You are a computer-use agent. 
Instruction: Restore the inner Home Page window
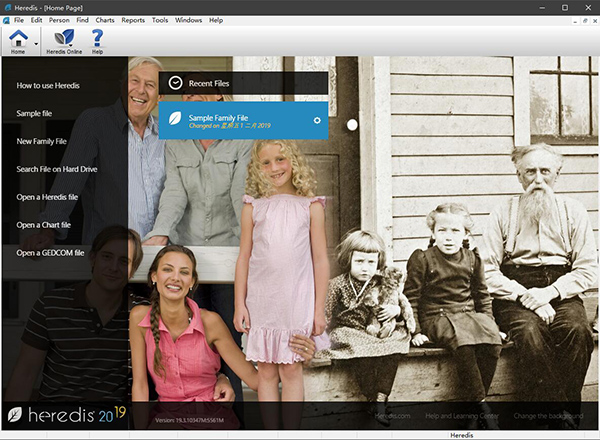pos(585,21)
